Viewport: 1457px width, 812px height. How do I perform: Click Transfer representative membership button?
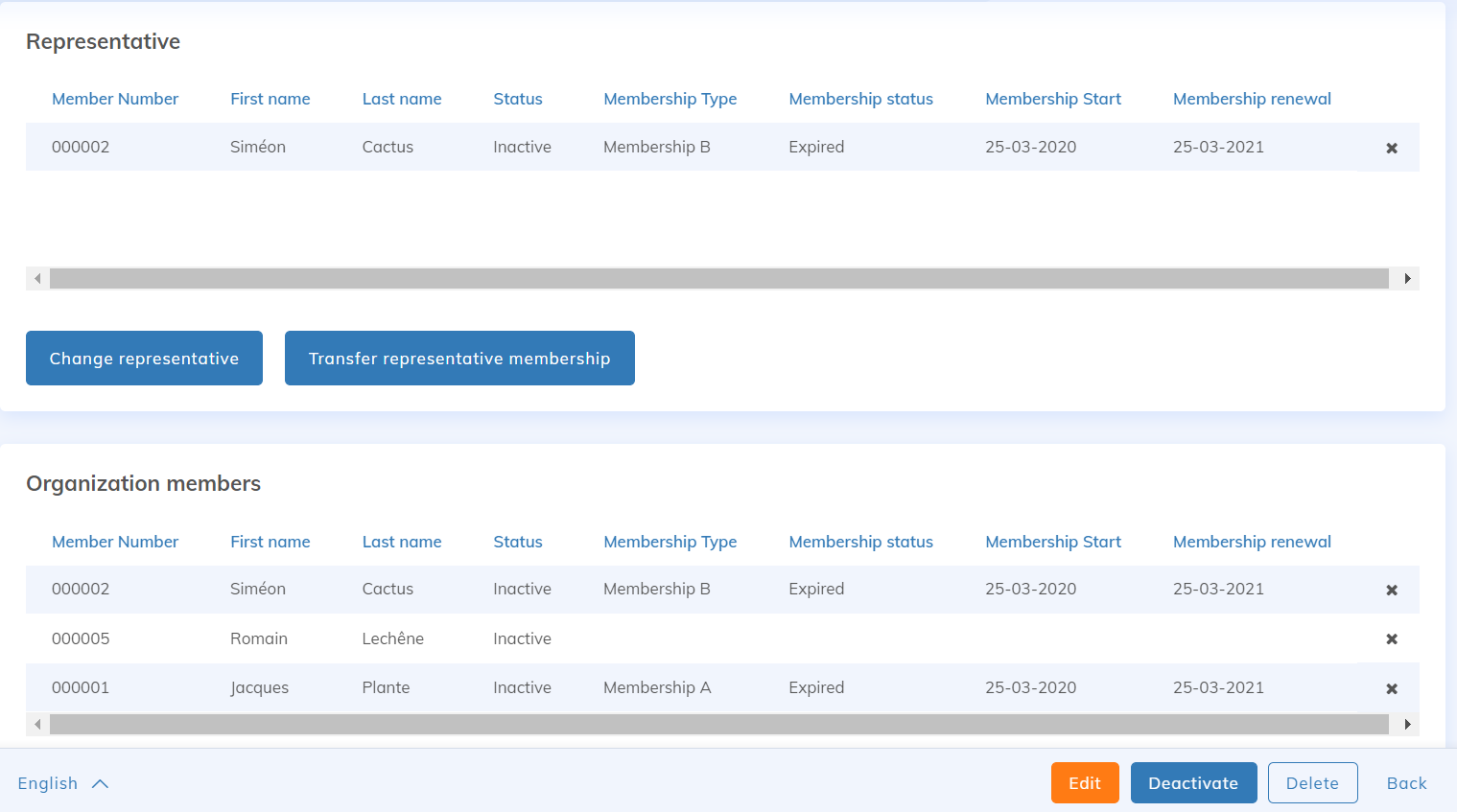459,359
